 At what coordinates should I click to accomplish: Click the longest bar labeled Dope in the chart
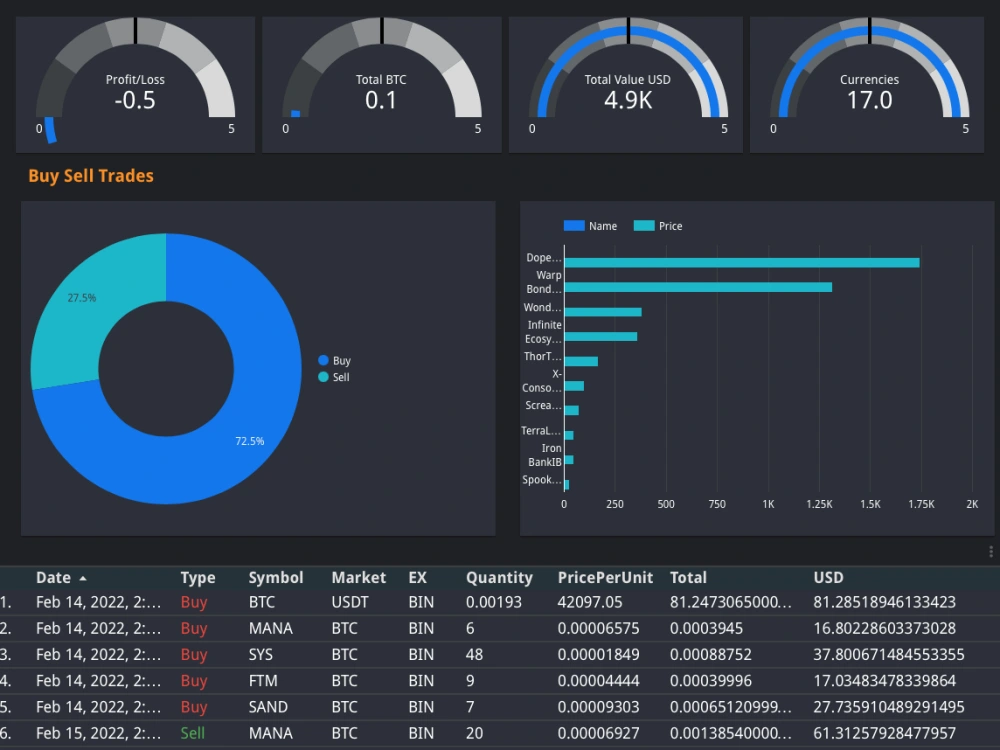tap(740, 261)
